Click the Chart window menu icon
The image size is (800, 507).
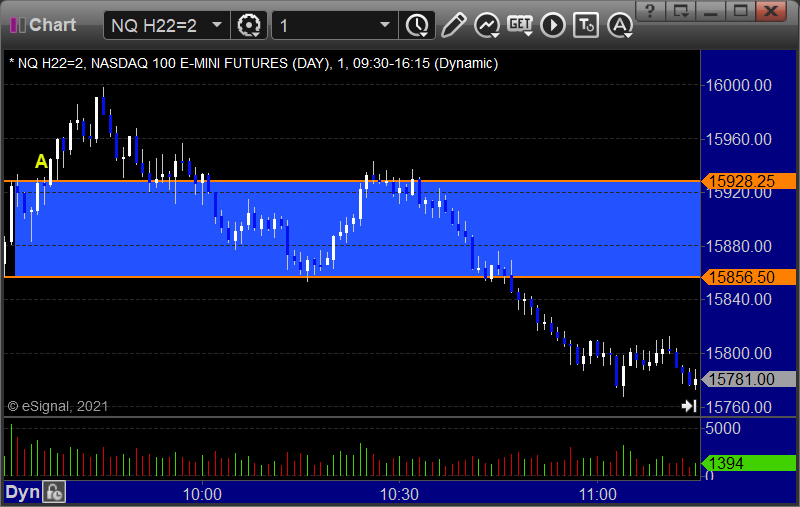17,25
